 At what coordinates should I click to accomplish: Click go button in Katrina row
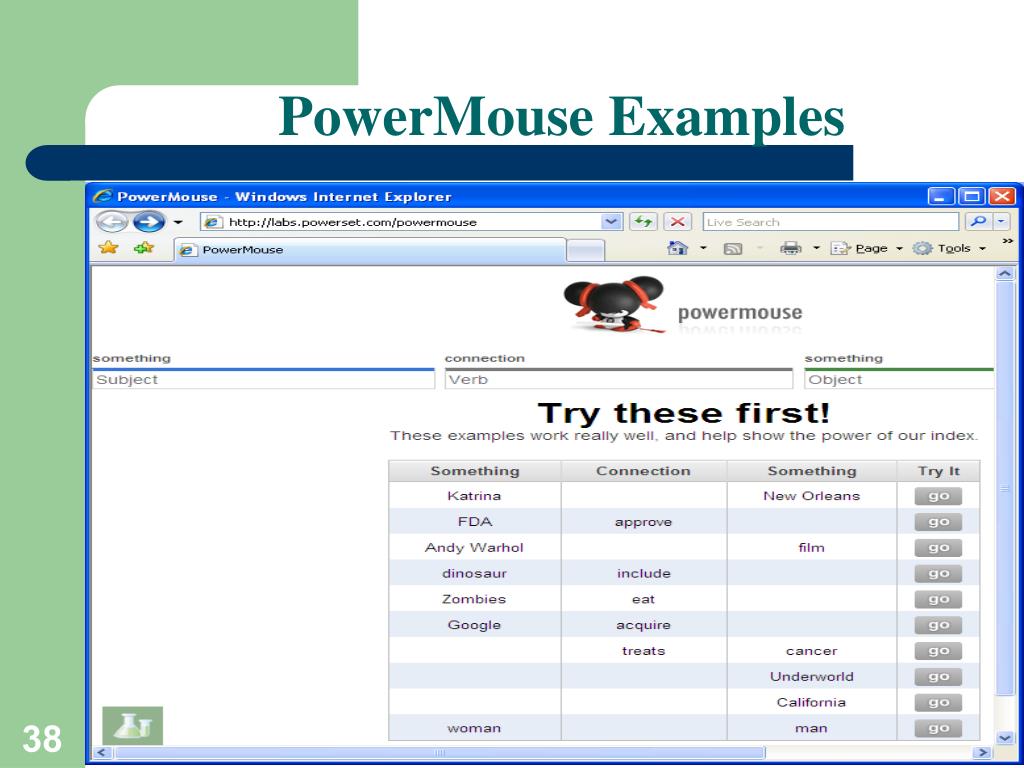(x=938, y=496)
